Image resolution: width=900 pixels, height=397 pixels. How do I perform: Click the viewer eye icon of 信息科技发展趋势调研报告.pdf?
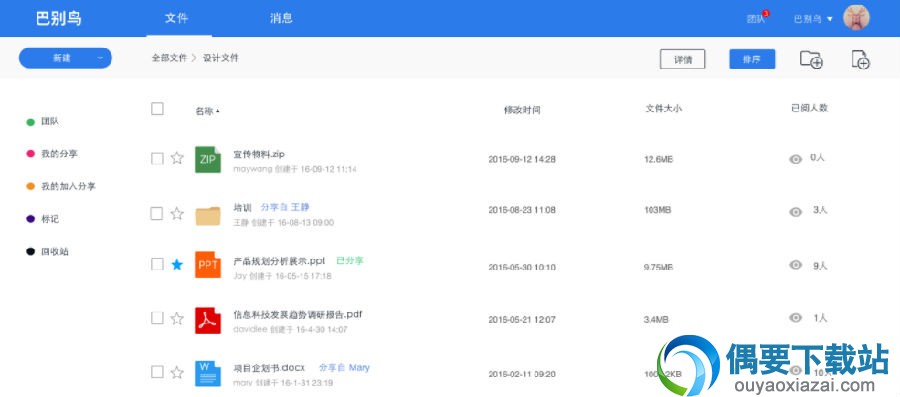(x=795, y=317)
